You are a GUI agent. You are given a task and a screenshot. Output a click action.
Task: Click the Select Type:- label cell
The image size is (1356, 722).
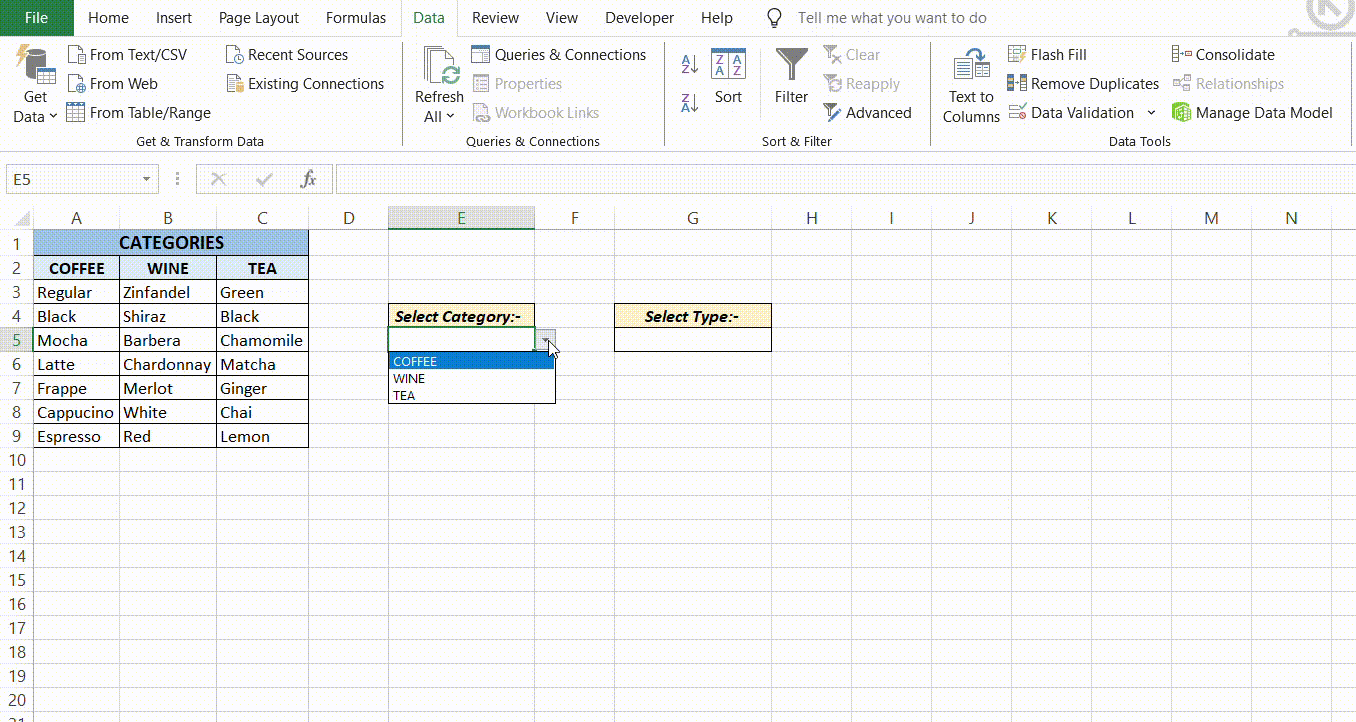(x=693, y=316)
